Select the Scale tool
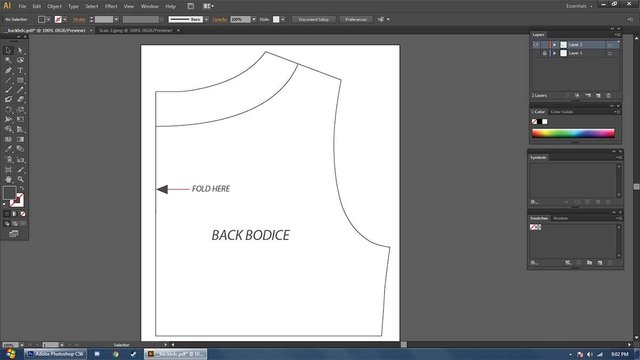 [20, 109]
